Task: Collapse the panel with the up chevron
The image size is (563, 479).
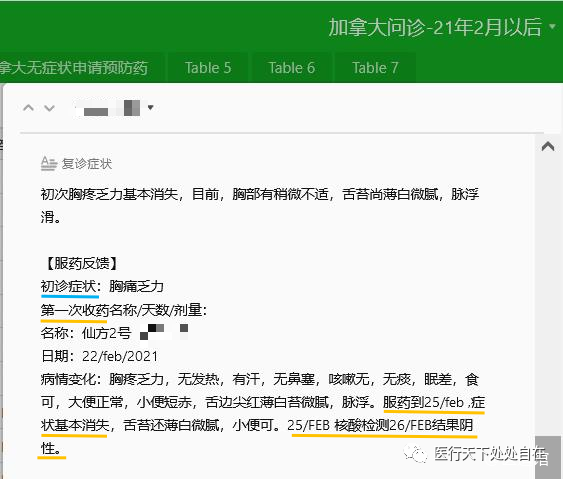Action: point(548,147)
